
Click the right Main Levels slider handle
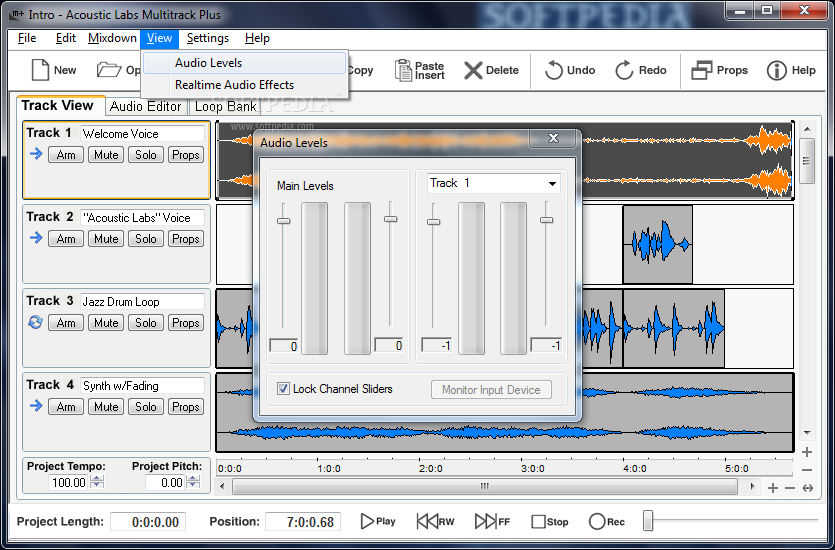(391, 219)
